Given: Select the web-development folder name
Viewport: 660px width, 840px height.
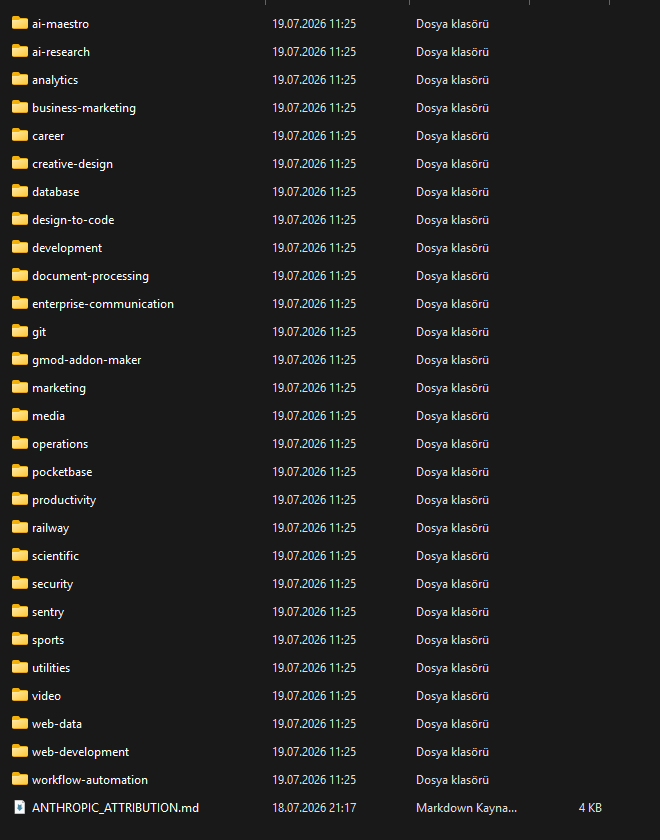Looking at the screenshot, I should pos(80,752).
